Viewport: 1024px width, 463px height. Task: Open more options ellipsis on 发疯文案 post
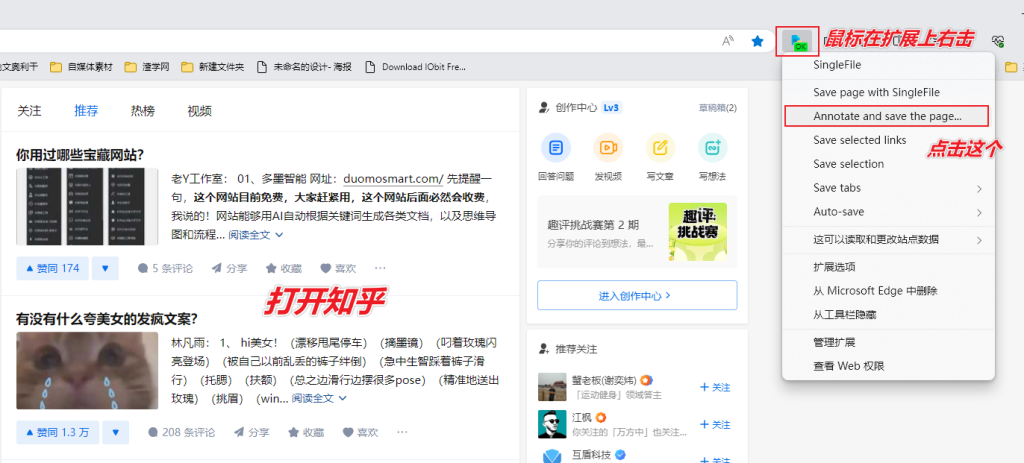(402, 432)
